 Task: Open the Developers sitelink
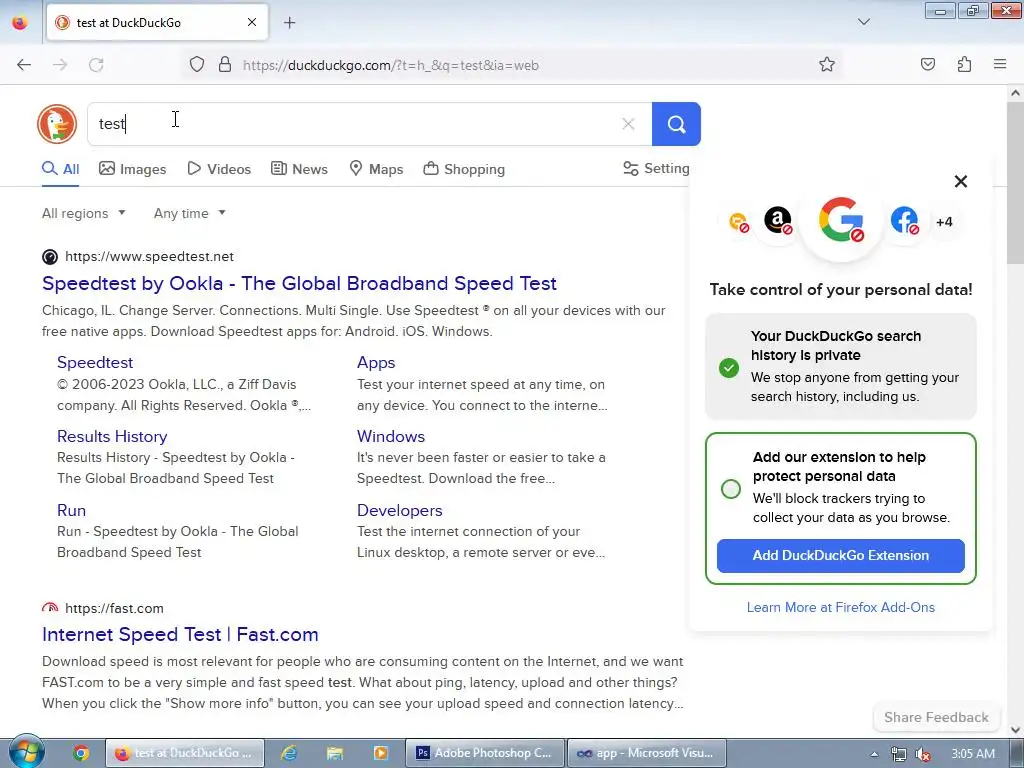[399, 510]
